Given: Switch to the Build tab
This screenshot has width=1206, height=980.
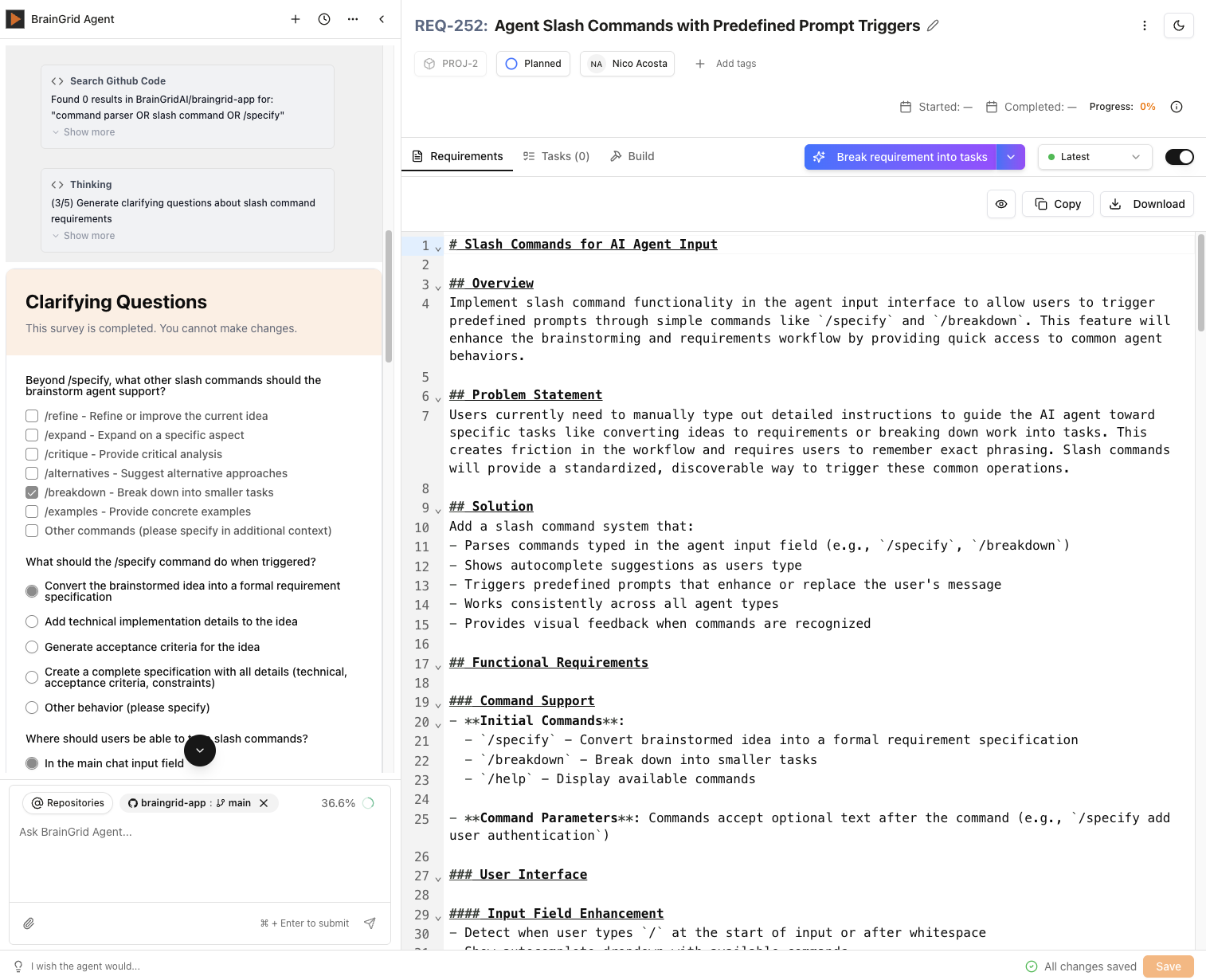Looking at the screenshot, I should click(x=632, y=156).
